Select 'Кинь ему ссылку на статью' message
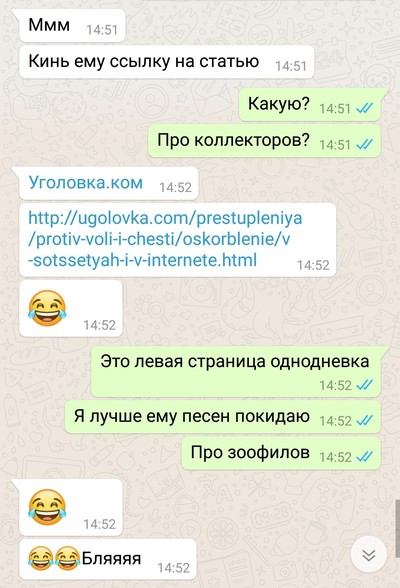 point(166,62)
